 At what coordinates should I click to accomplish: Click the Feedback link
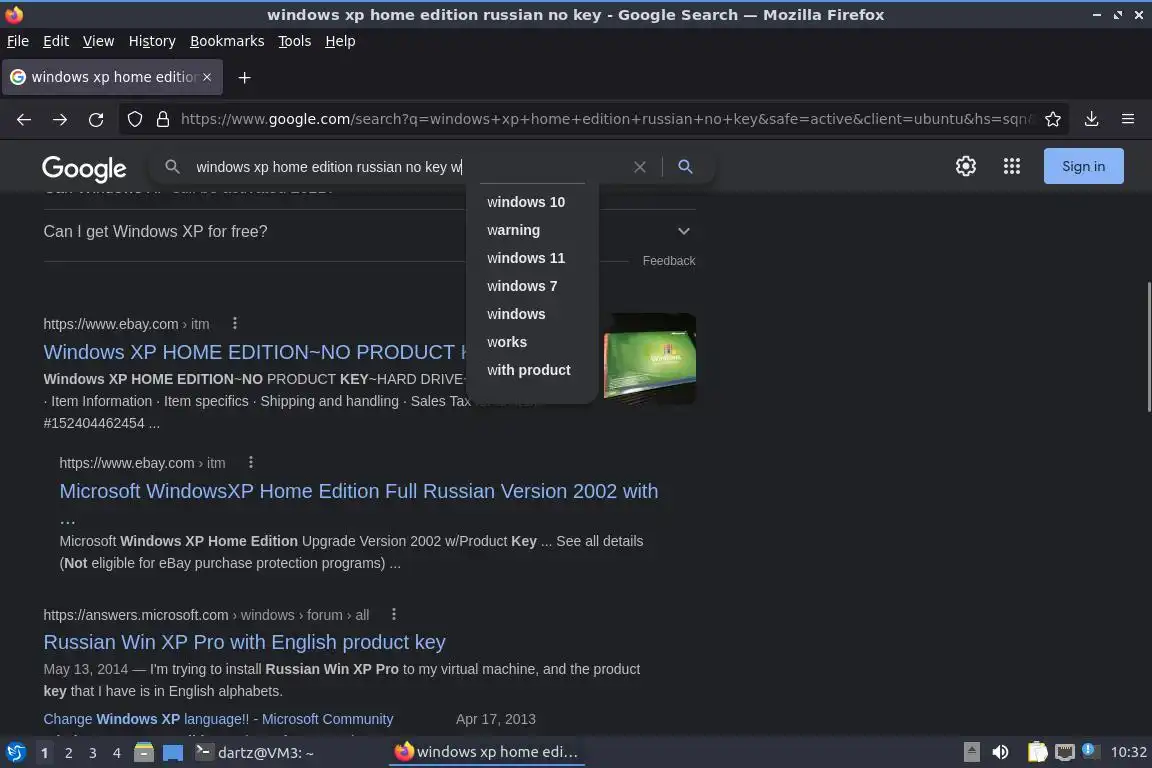pyautogui.click(x=669, y=261)
